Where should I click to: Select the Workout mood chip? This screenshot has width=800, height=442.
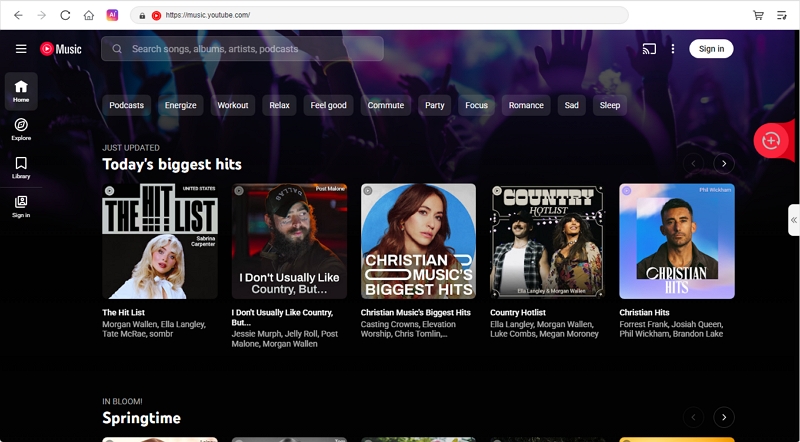point(233,105)
